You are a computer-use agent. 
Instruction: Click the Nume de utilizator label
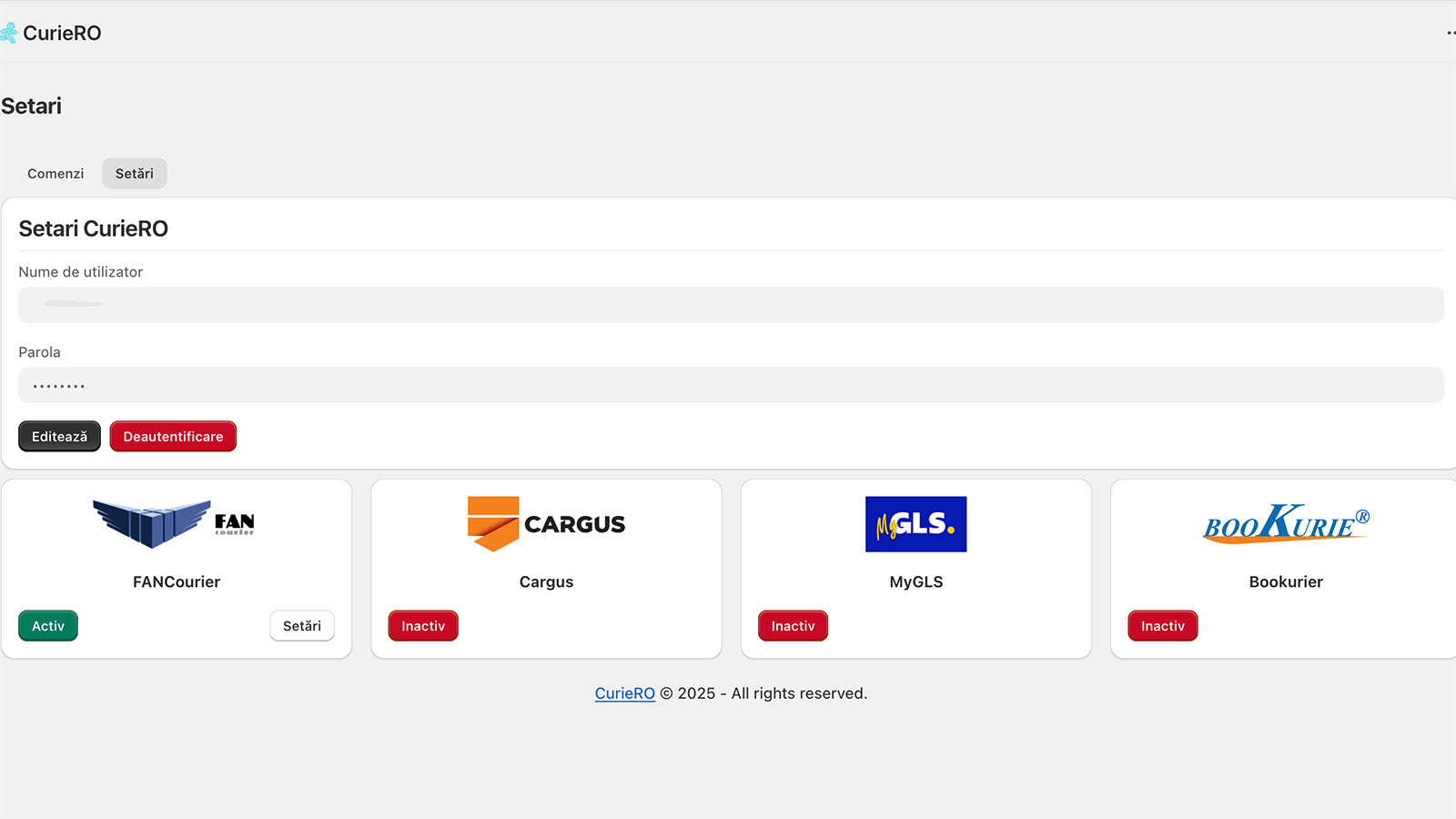pos(80,272)
